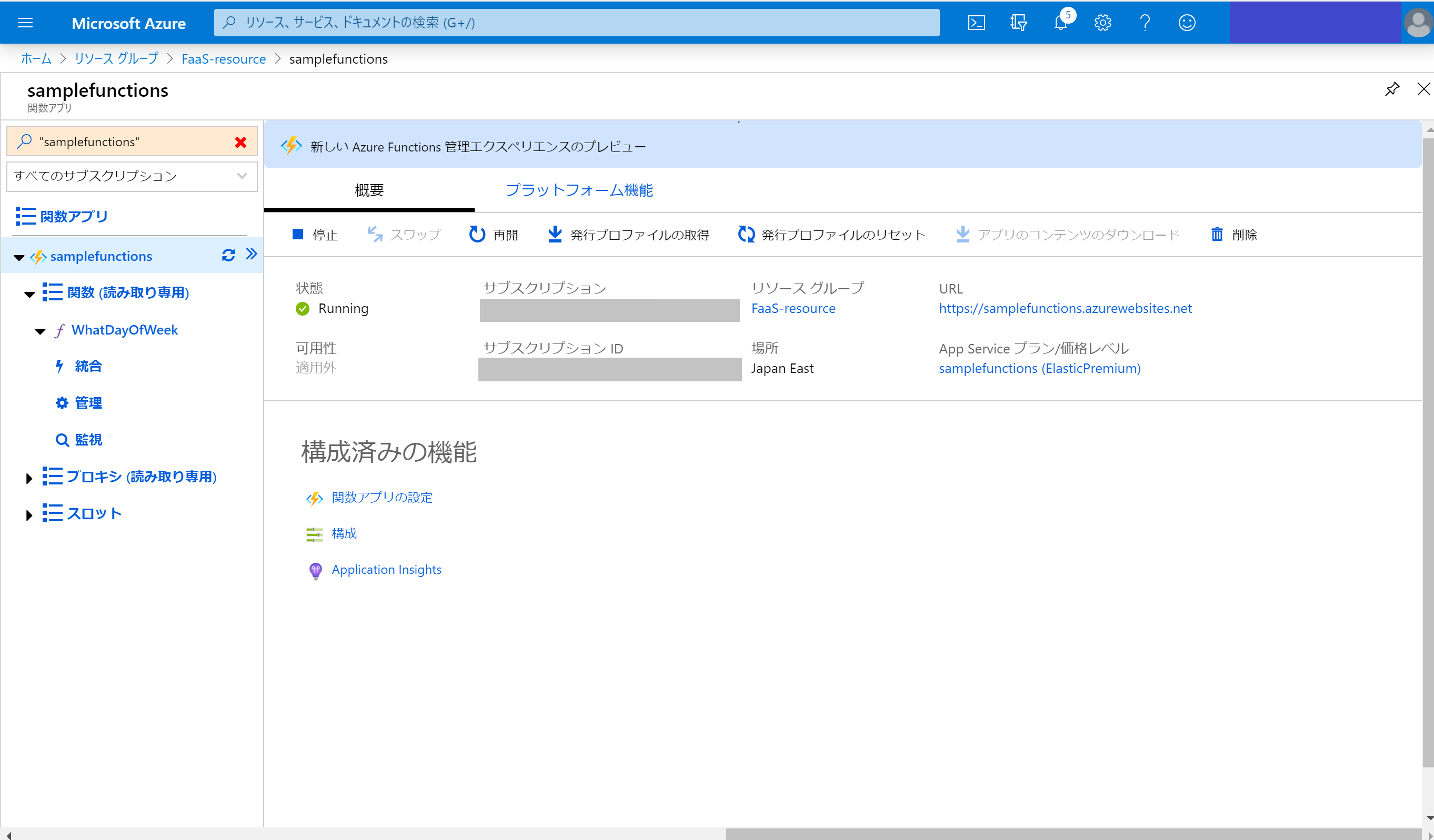This screenshot has width=1434, height=840.
Task: Open the hamburger portal menu
Action: pyautogui.click(x=25, y=23)
